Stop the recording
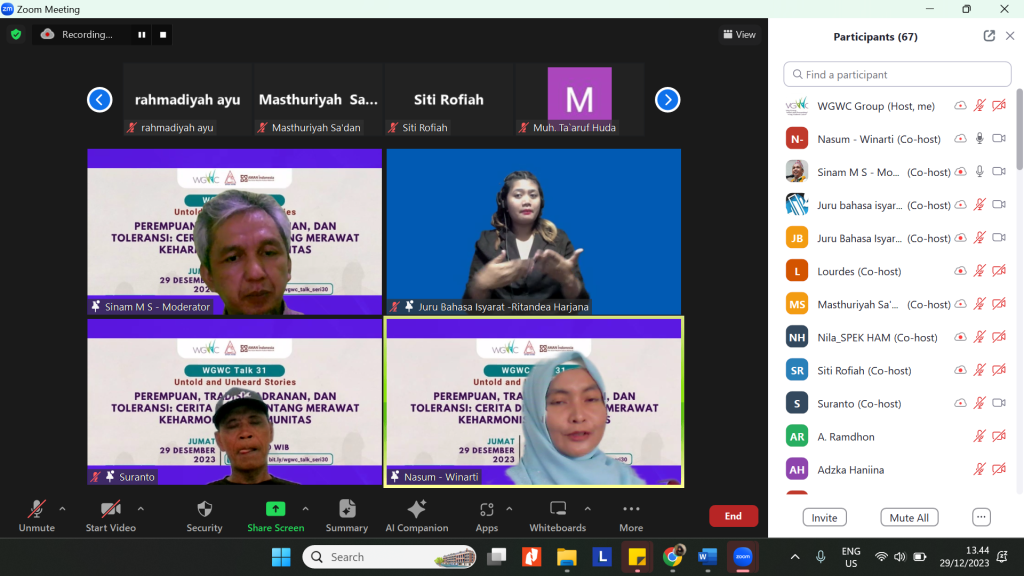 tap(163, 35)
